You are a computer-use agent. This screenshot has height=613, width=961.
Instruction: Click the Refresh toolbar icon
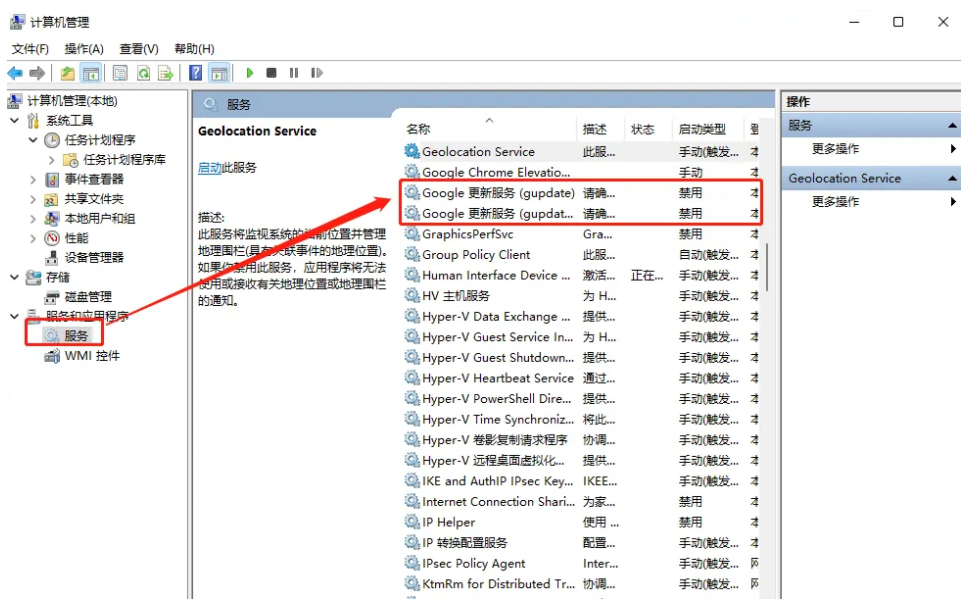pyautogui.click(x=143, y=73)
